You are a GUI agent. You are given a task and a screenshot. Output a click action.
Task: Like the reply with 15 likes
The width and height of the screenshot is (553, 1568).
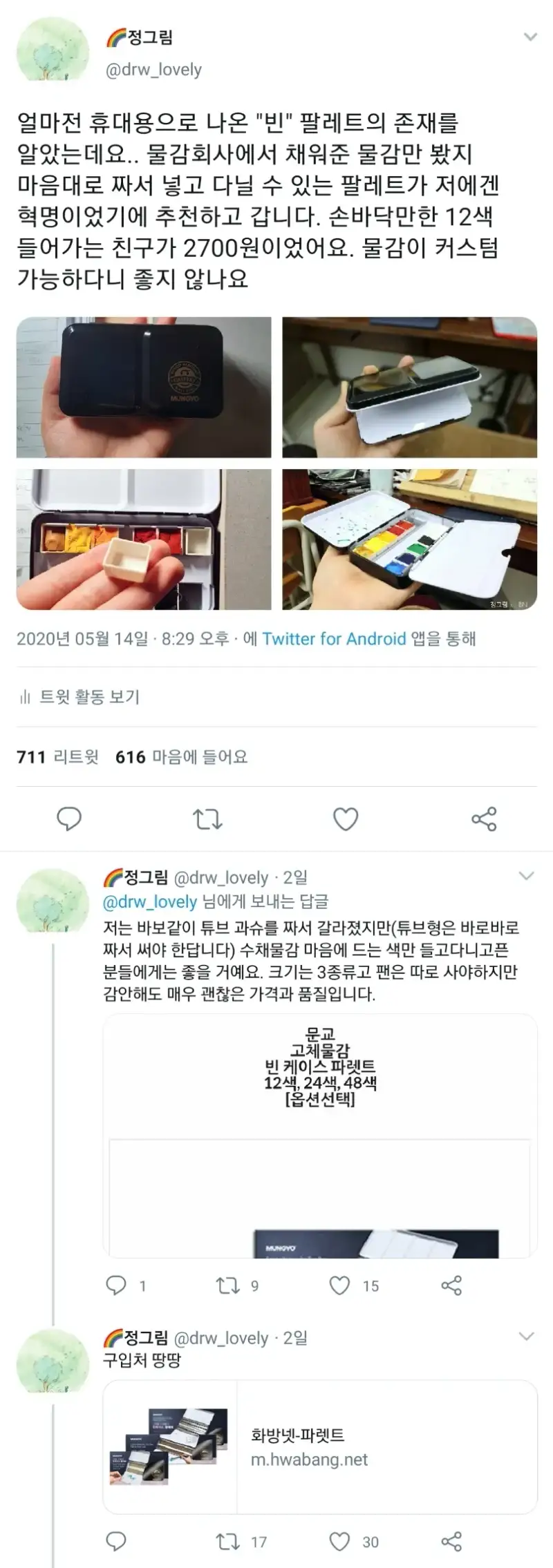tap(339, 1285)
